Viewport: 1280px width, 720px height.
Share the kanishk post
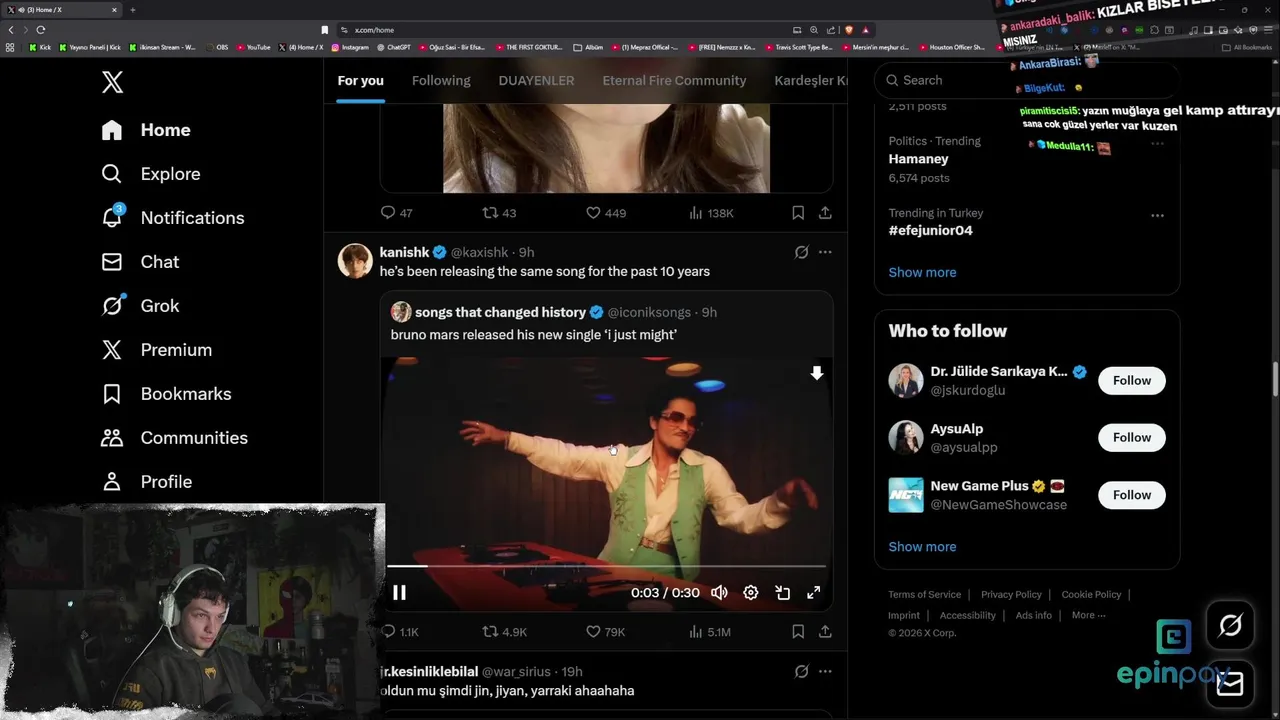(x=825, y=632)
